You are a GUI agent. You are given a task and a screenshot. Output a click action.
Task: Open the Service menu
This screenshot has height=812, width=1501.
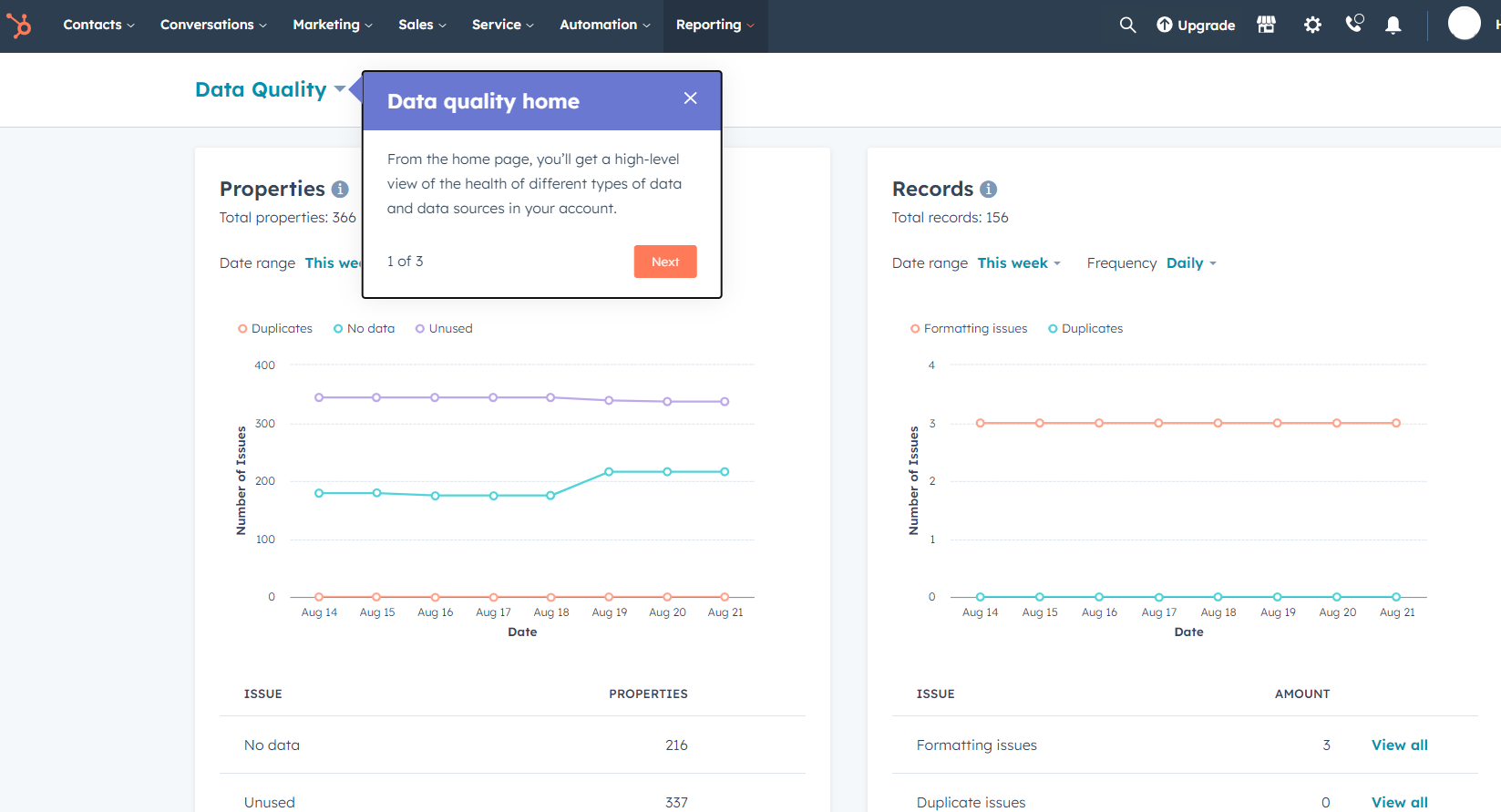click(x=503, y=25)
